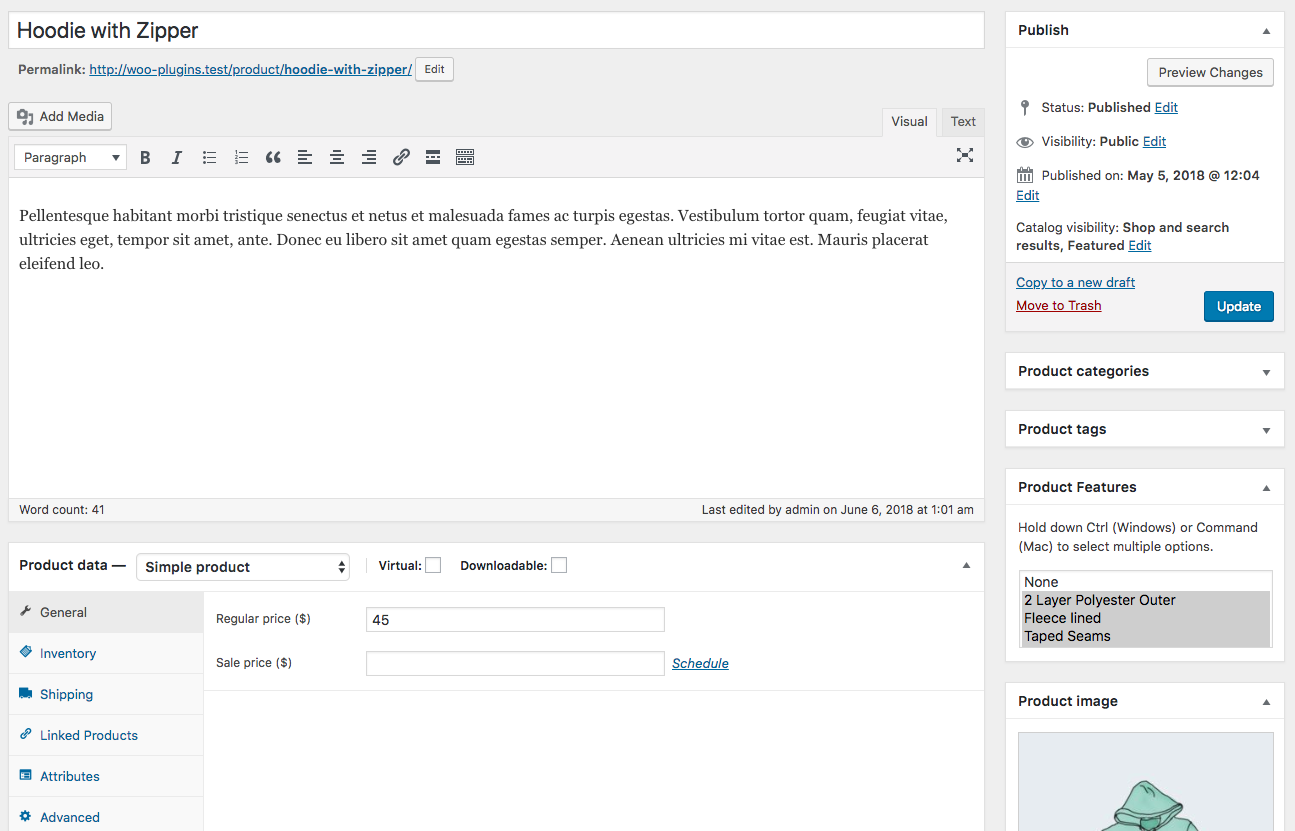Switch to the Text editor tab
Screen dimensions: 1295x831
(963, 122)
